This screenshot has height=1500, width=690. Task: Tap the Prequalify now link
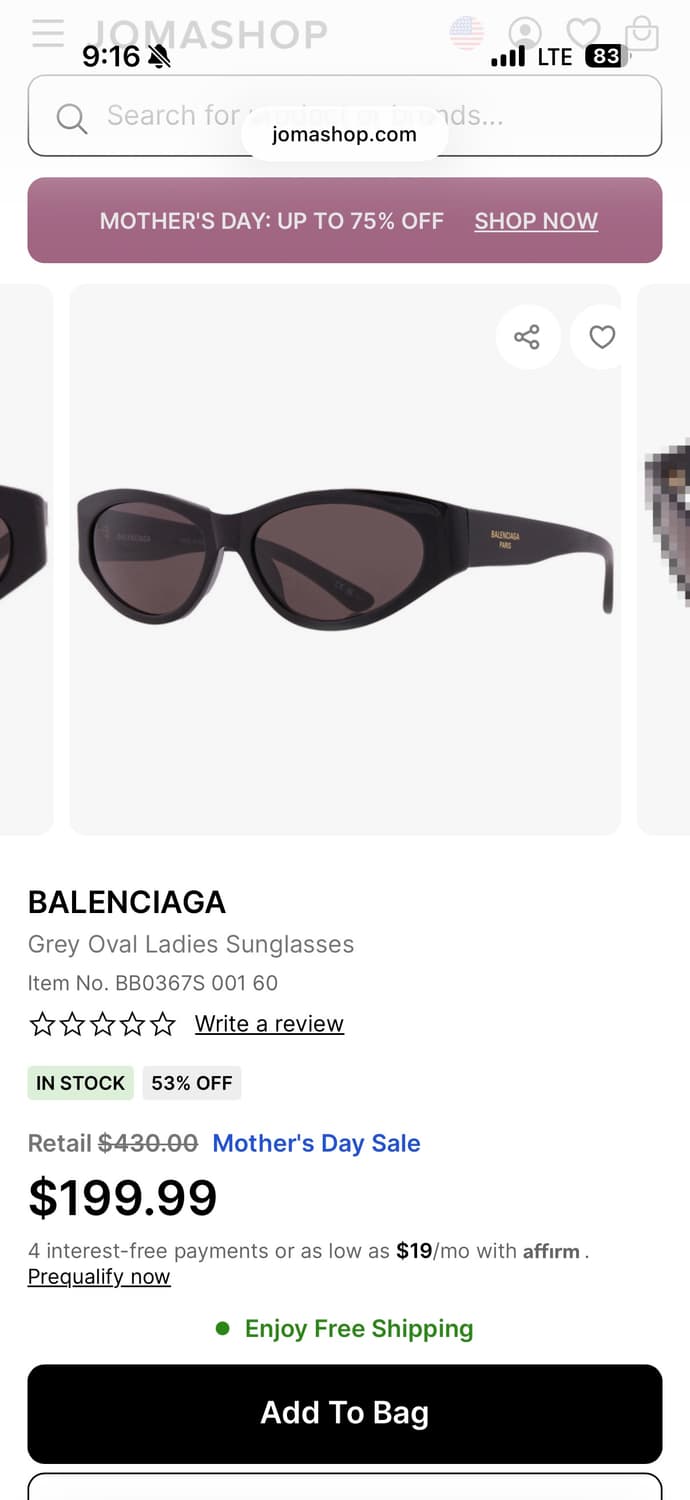(99, 1277)
